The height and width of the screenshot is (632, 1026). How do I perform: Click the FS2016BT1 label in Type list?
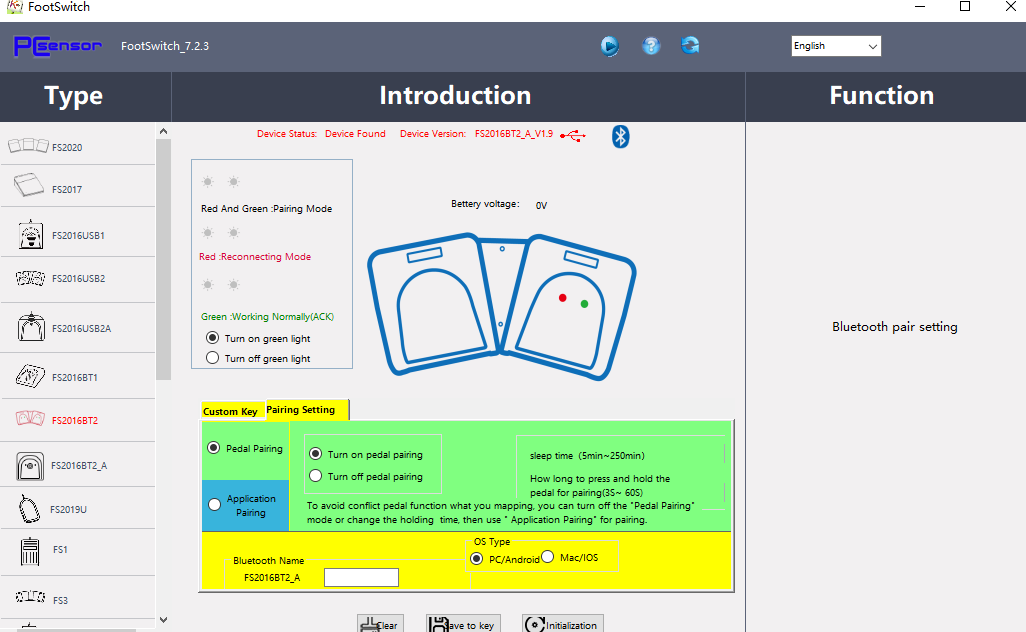click(x=75, y=377)
